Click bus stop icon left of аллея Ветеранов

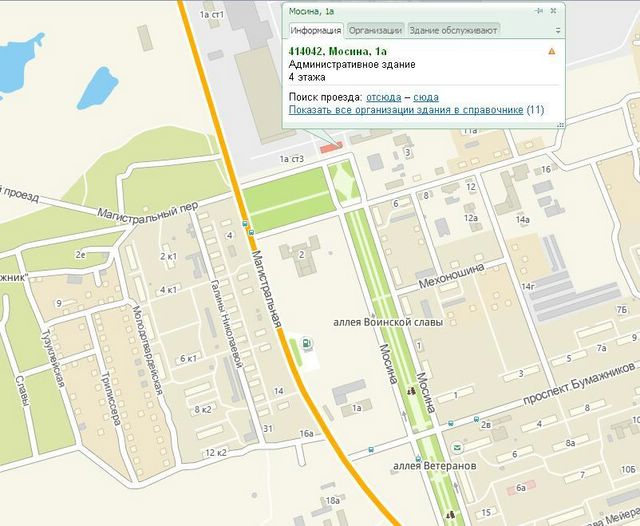click(371, 449)
